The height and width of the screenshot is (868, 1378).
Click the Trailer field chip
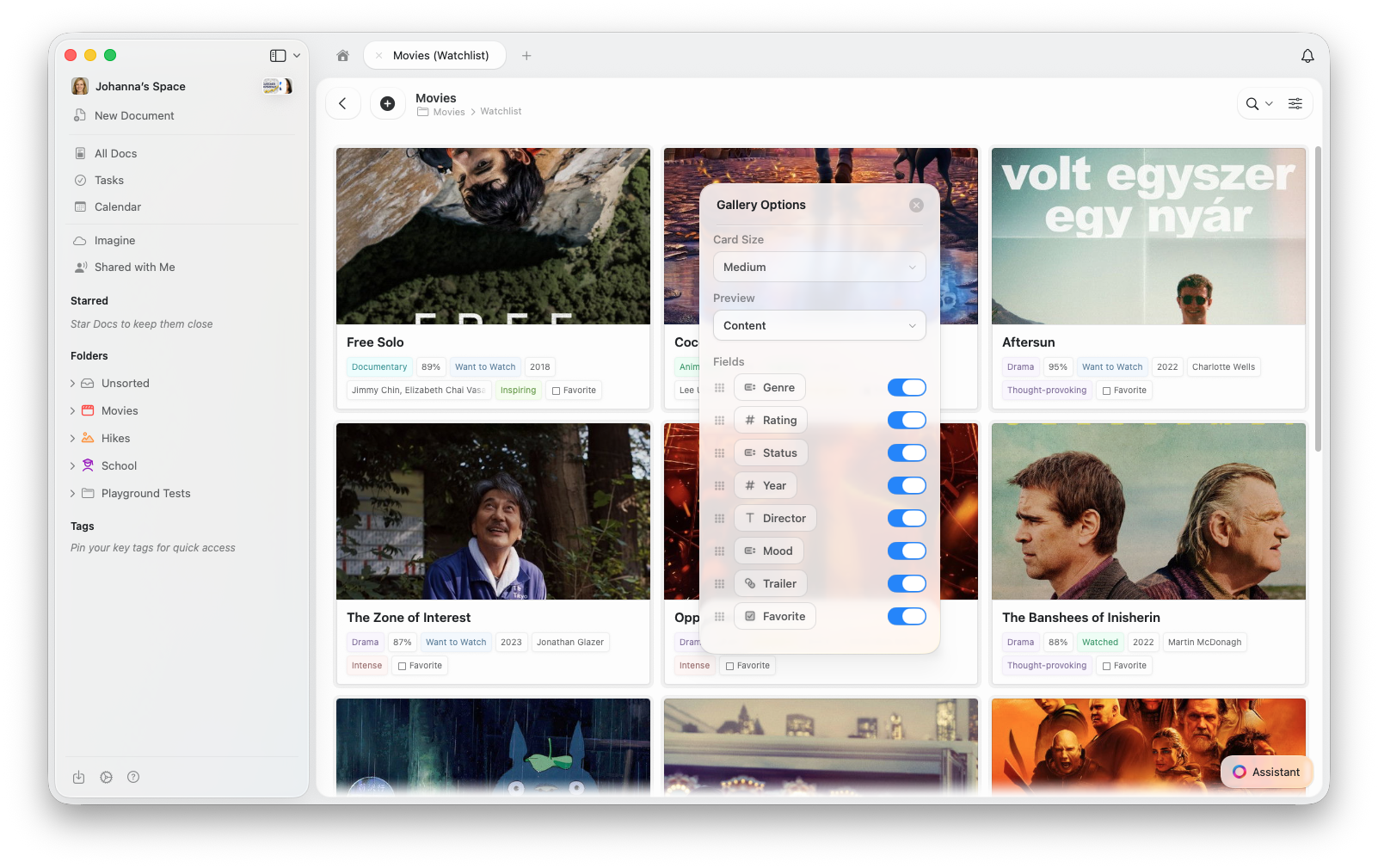tap(771, 584)
